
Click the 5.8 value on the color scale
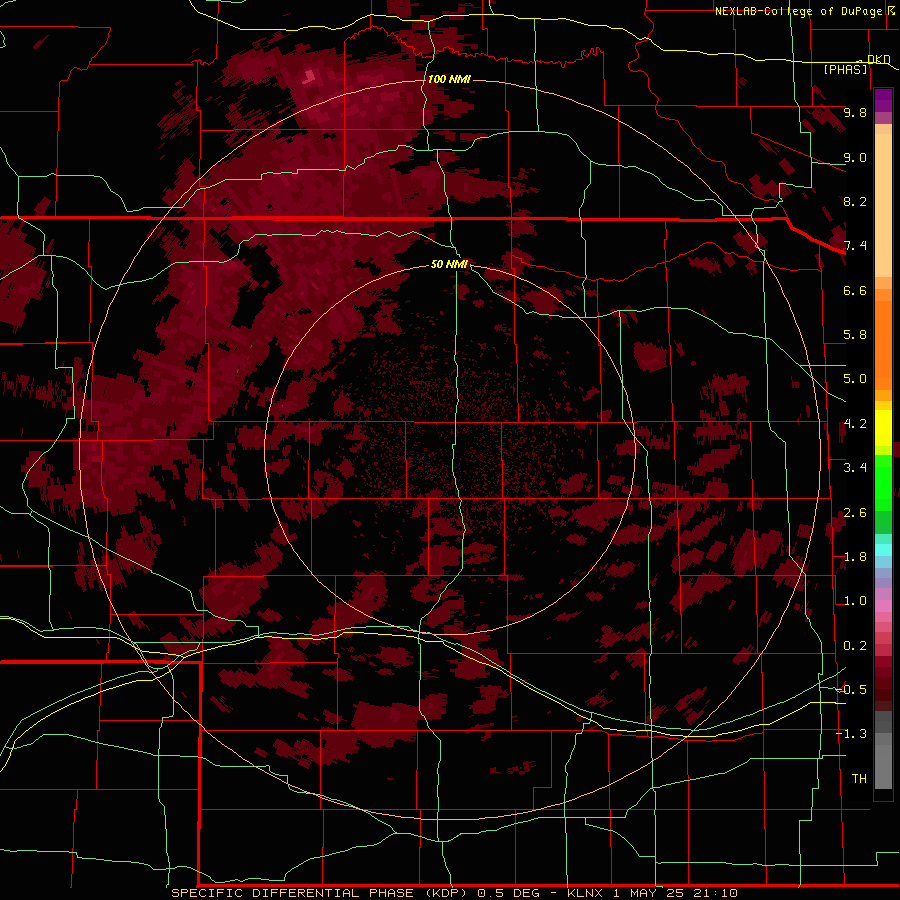click(x=855, y=335)
